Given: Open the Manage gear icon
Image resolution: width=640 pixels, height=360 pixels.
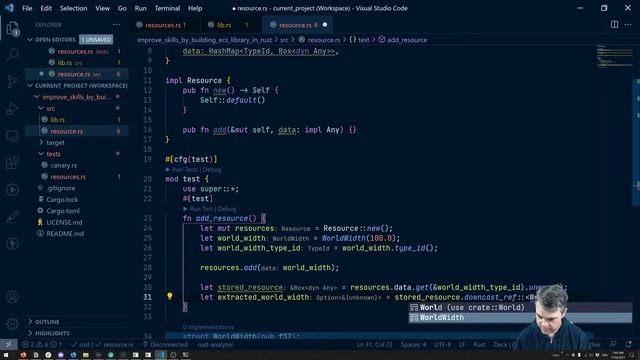Looking at the screenshot, I should click(x=13, y=324).
